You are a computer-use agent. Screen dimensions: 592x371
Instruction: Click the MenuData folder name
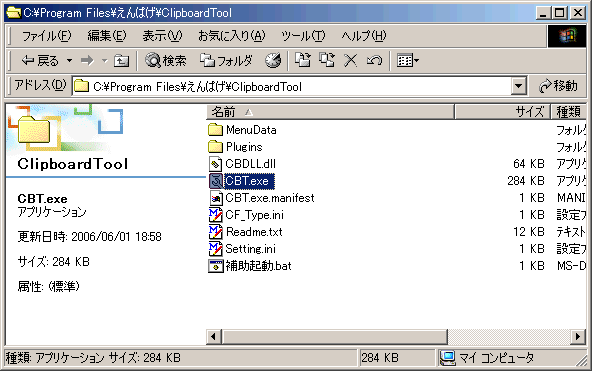click(x=251, y=130)
